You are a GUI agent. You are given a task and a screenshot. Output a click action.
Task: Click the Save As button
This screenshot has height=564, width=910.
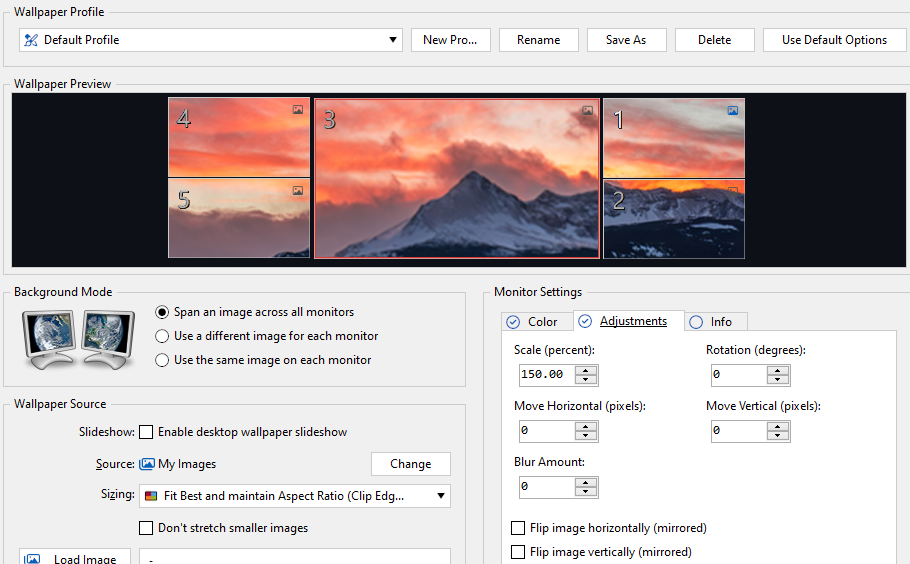click(x=626, y=40)
